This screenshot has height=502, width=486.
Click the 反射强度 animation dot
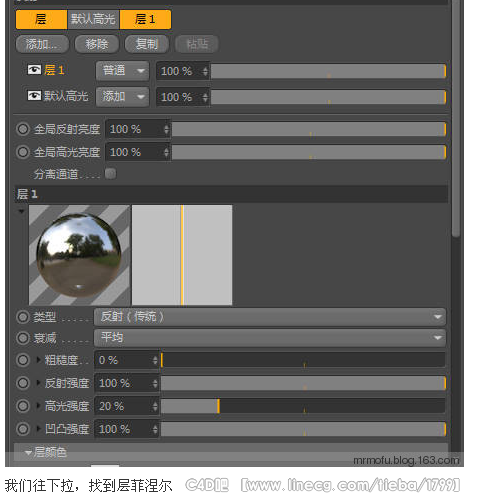click(23, 383)
